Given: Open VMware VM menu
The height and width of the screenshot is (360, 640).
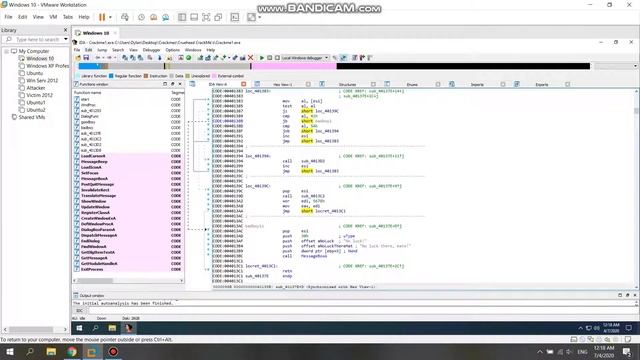Looking at the screenshot, I should pyautogui.click(x=53, y=17).
